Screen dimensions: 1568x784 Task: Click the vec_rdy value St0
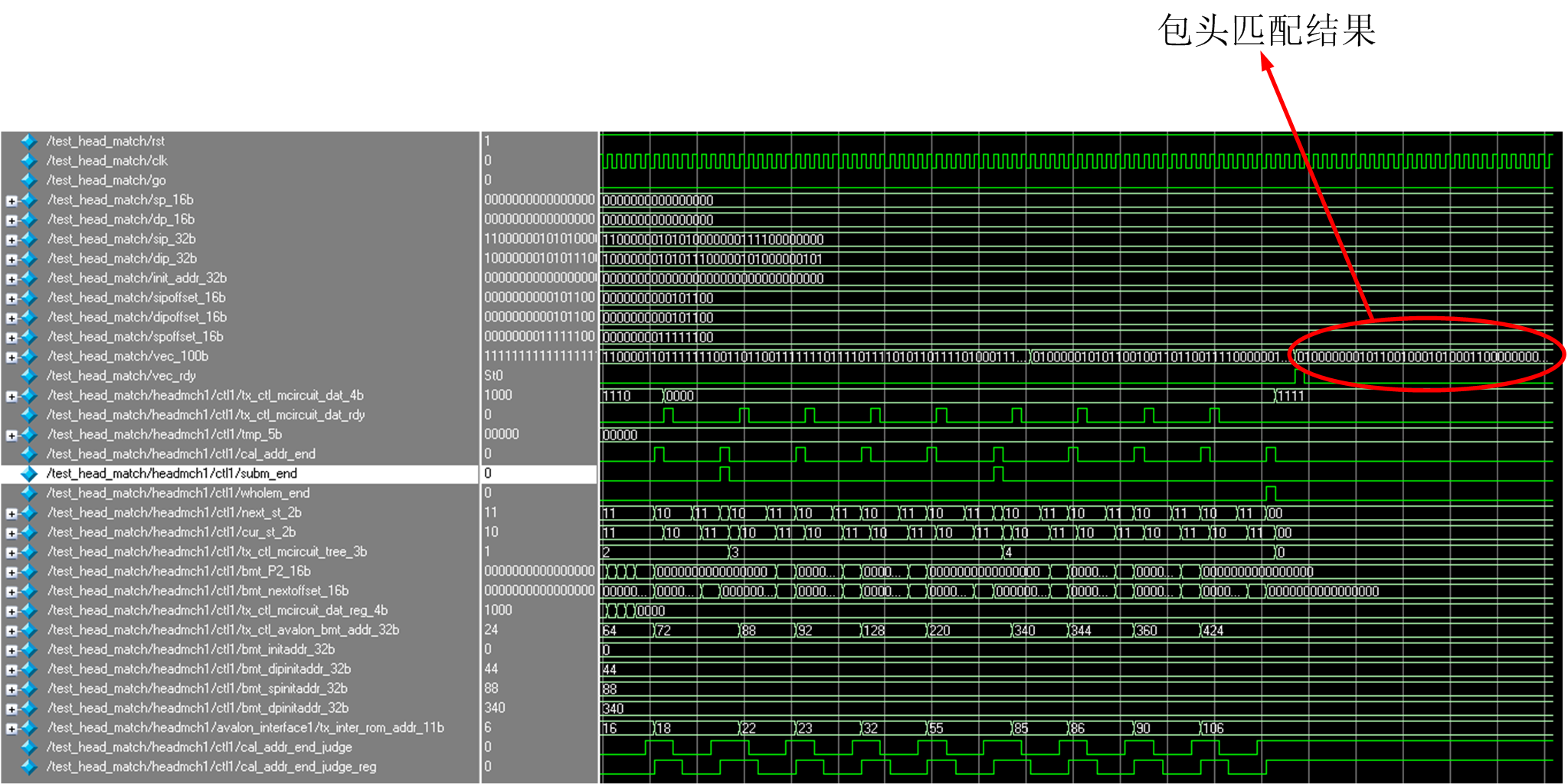[x=493, y=376]
